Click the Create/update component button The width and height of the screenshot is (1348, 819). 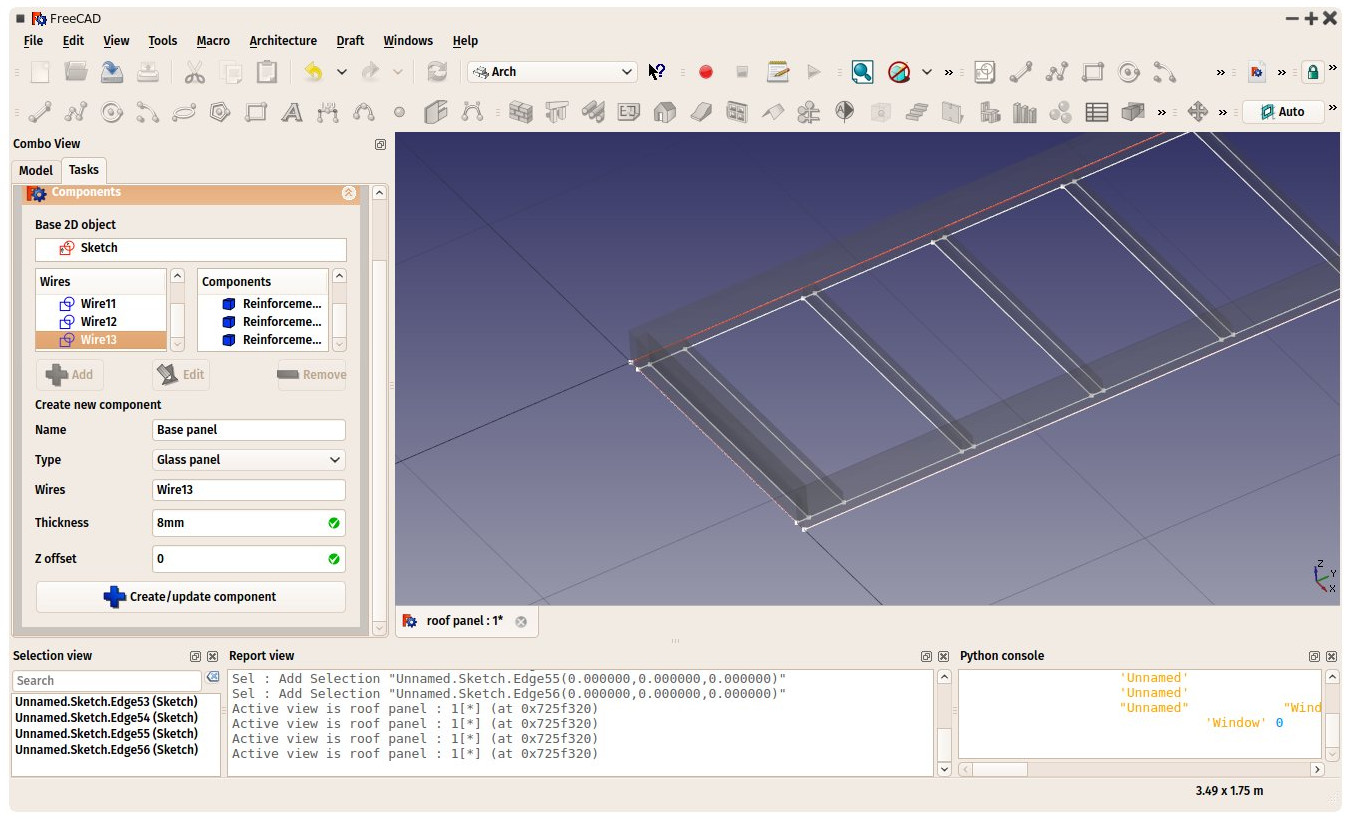click(191, 597)
